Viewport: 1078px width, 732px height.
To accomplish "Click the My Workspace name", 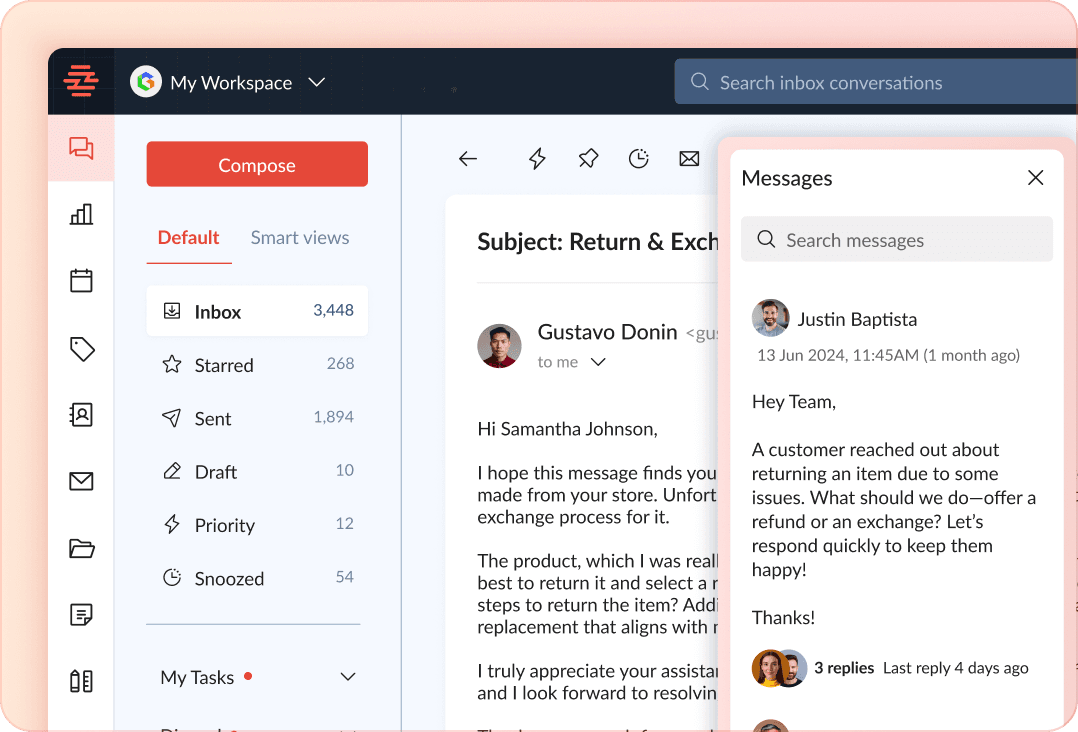I will (x=231, y=82).
